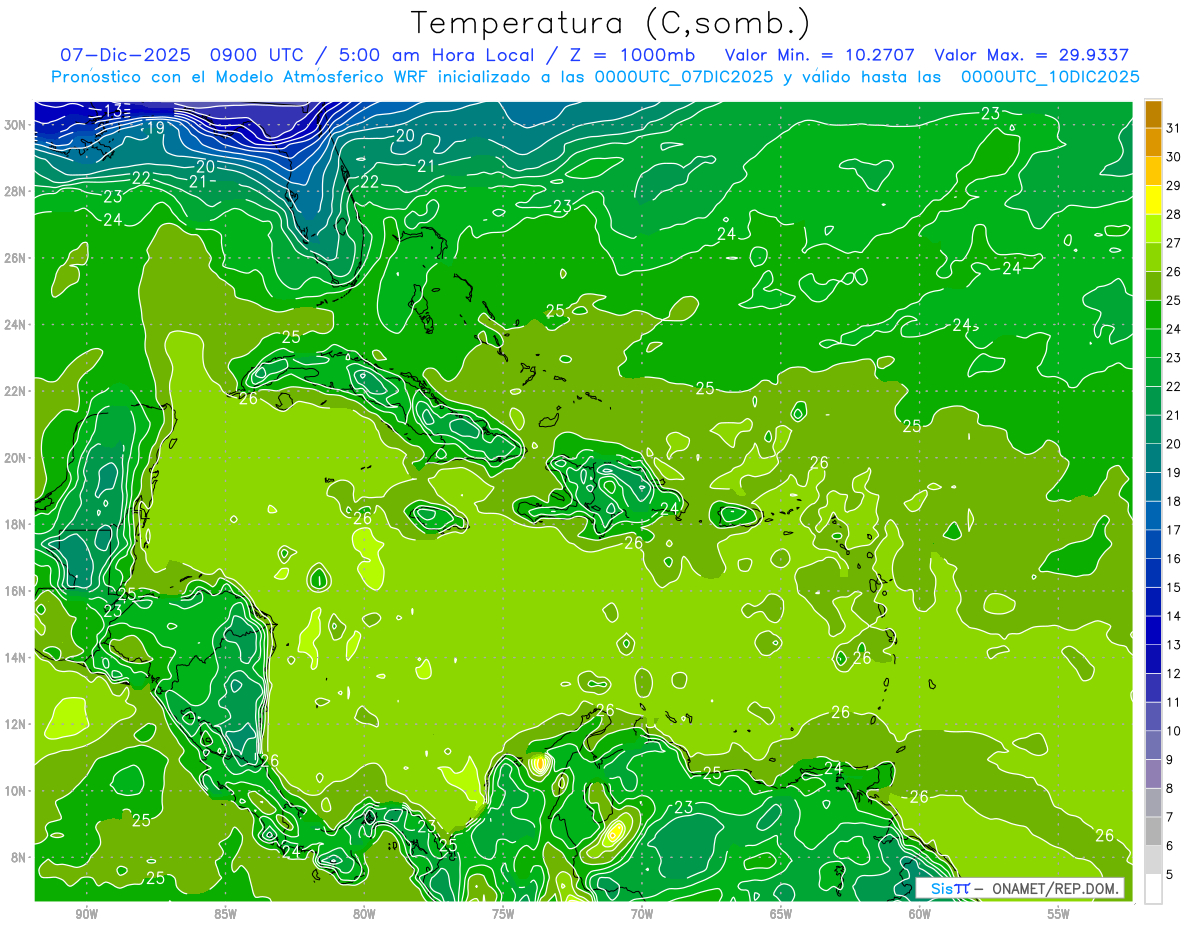Click yellow swatch between 28 and 29
The image size is (1200, 927).
pos(1153,199)
